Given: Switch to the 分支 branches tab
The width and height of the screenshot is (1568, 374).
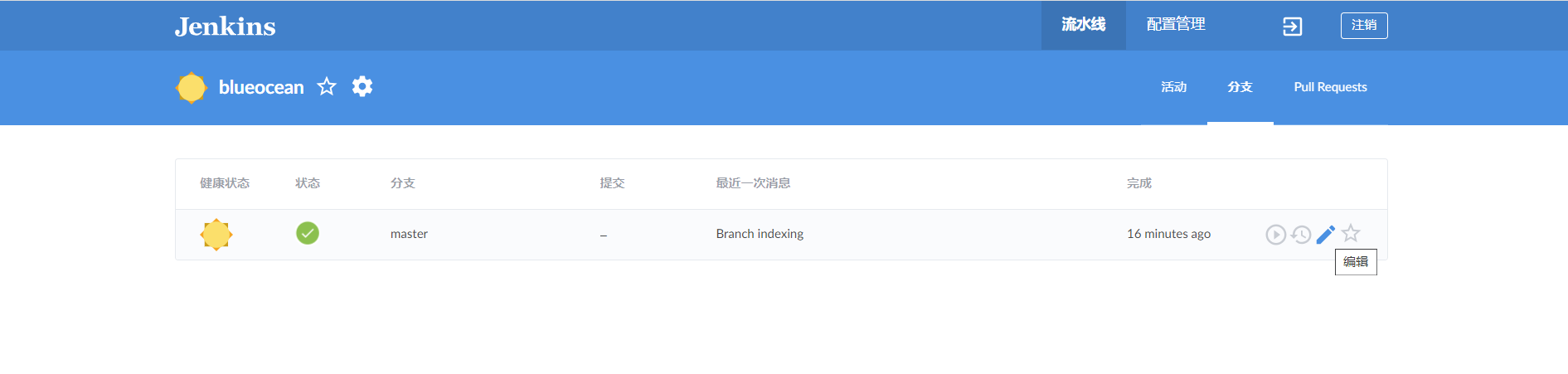Looking at the screenshot, I should click(x=1240, y=87).
